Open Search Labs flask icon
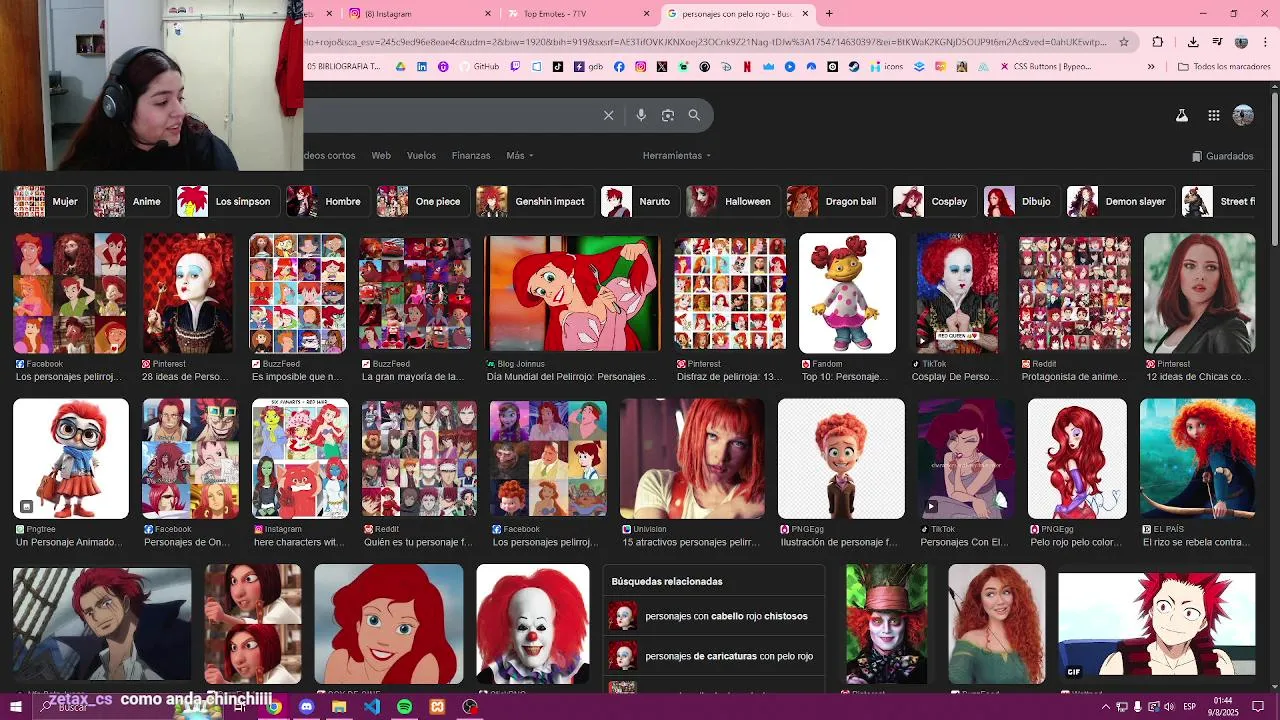The width and height of the screenshot is (1280, 720). tap(1182, 115)
